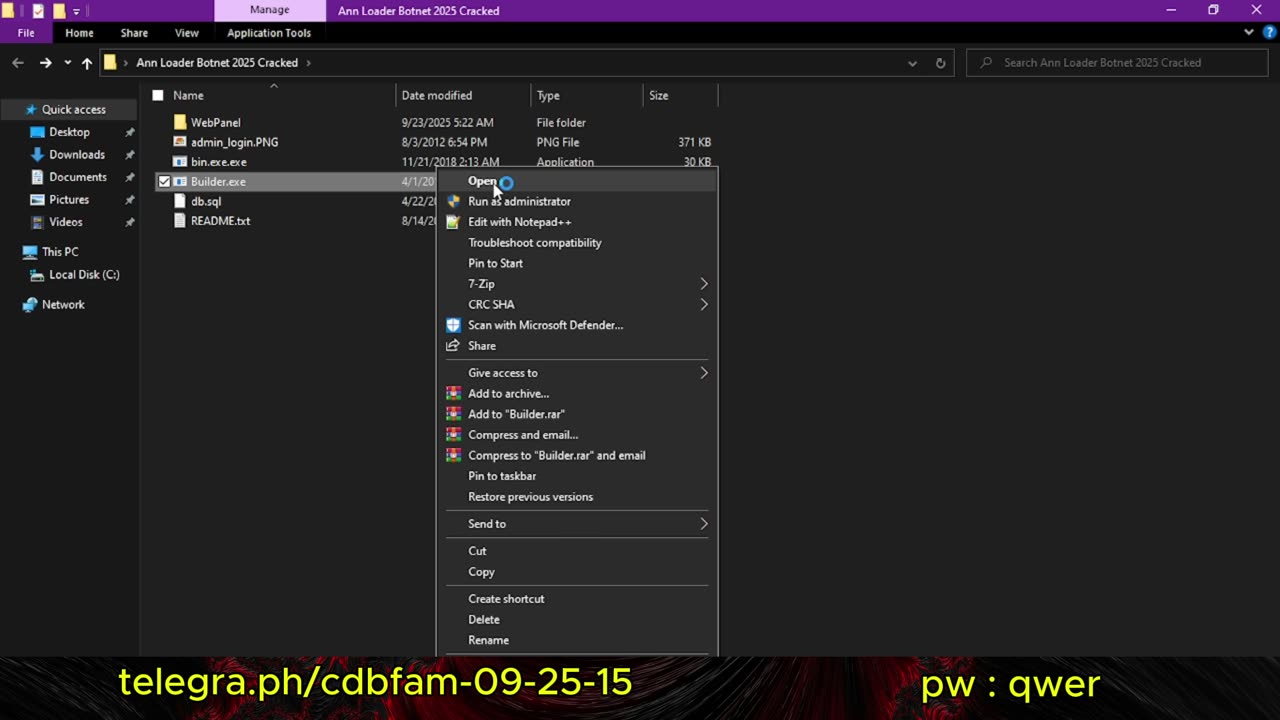This screenshot has height=720, width=1280.
Task: Click the blue Help question icon
Action: point(1269,32)
